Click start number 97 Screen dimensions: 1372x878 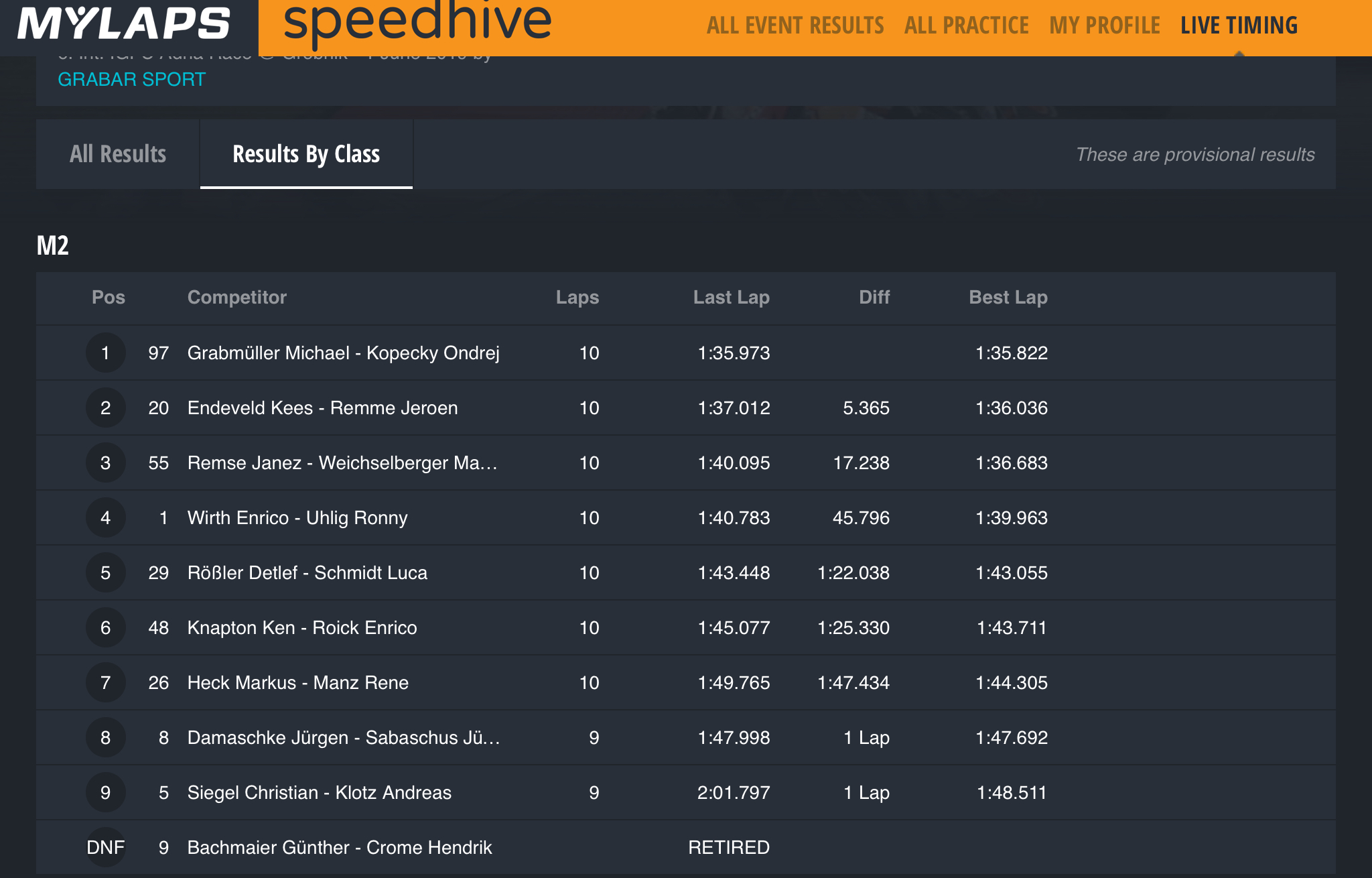click(159, 353)
